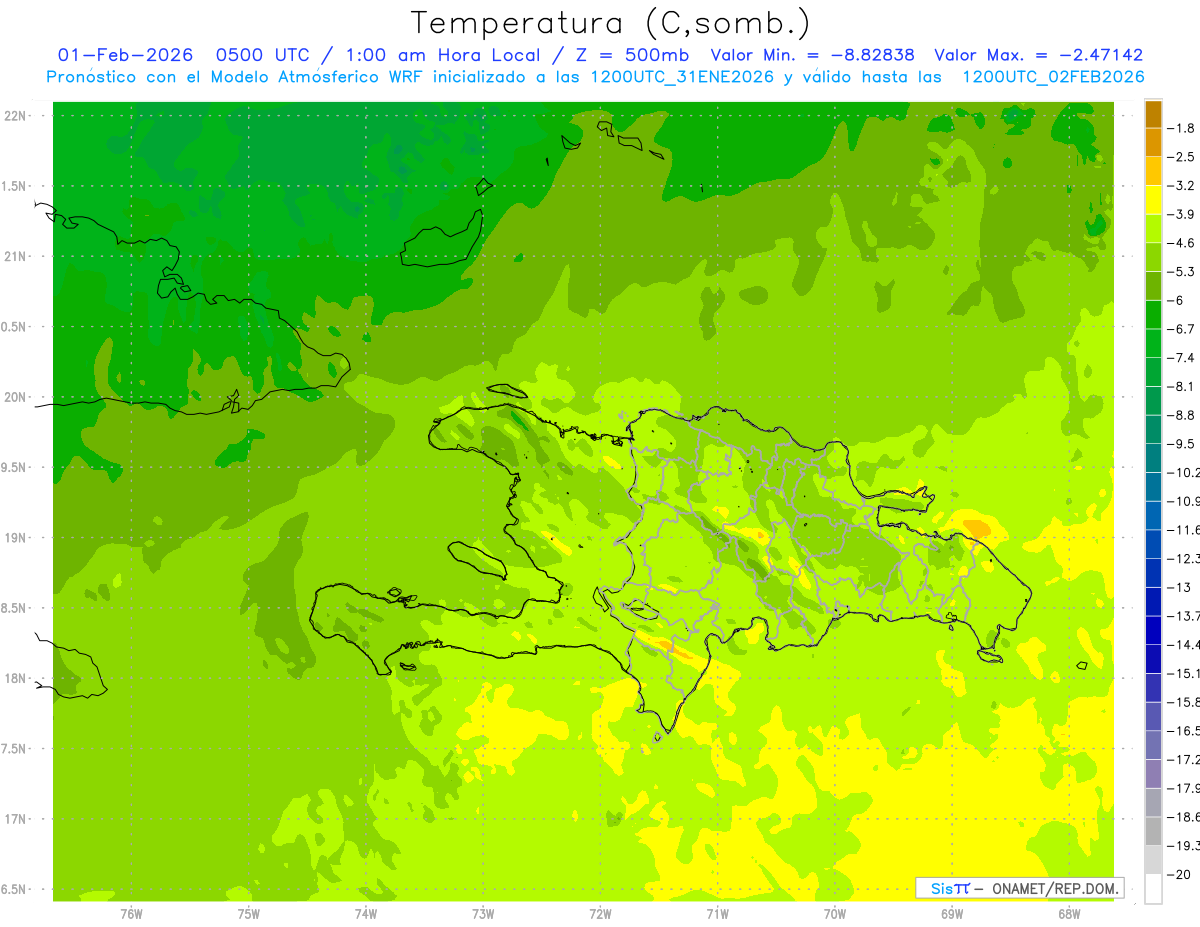Pick the yellow swatch between -3.2 and -3.9
The image size is (1200, 927).
click(x=1153, y=200)
